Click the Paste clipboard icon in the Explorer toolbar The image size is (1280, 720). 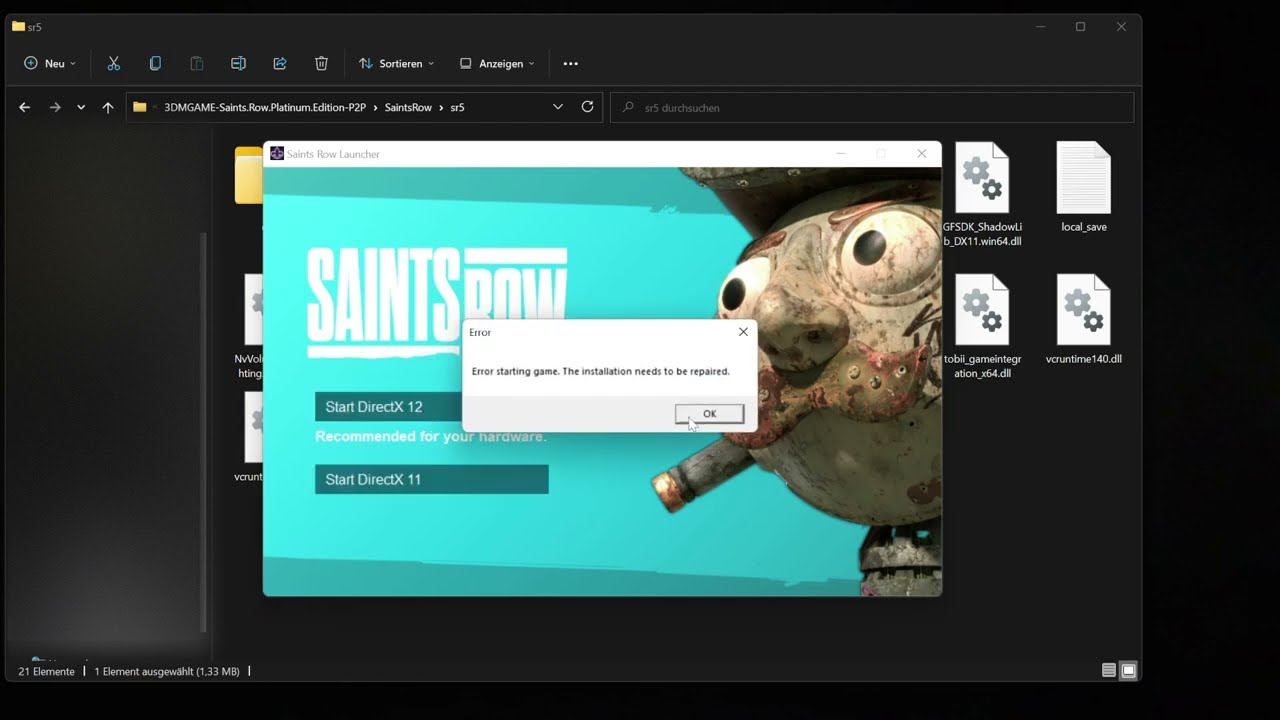[x=197, y=63]
